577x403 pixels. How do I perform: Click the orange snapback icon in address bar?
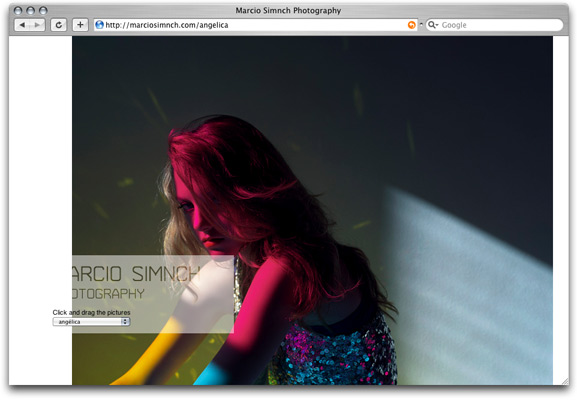411,25
